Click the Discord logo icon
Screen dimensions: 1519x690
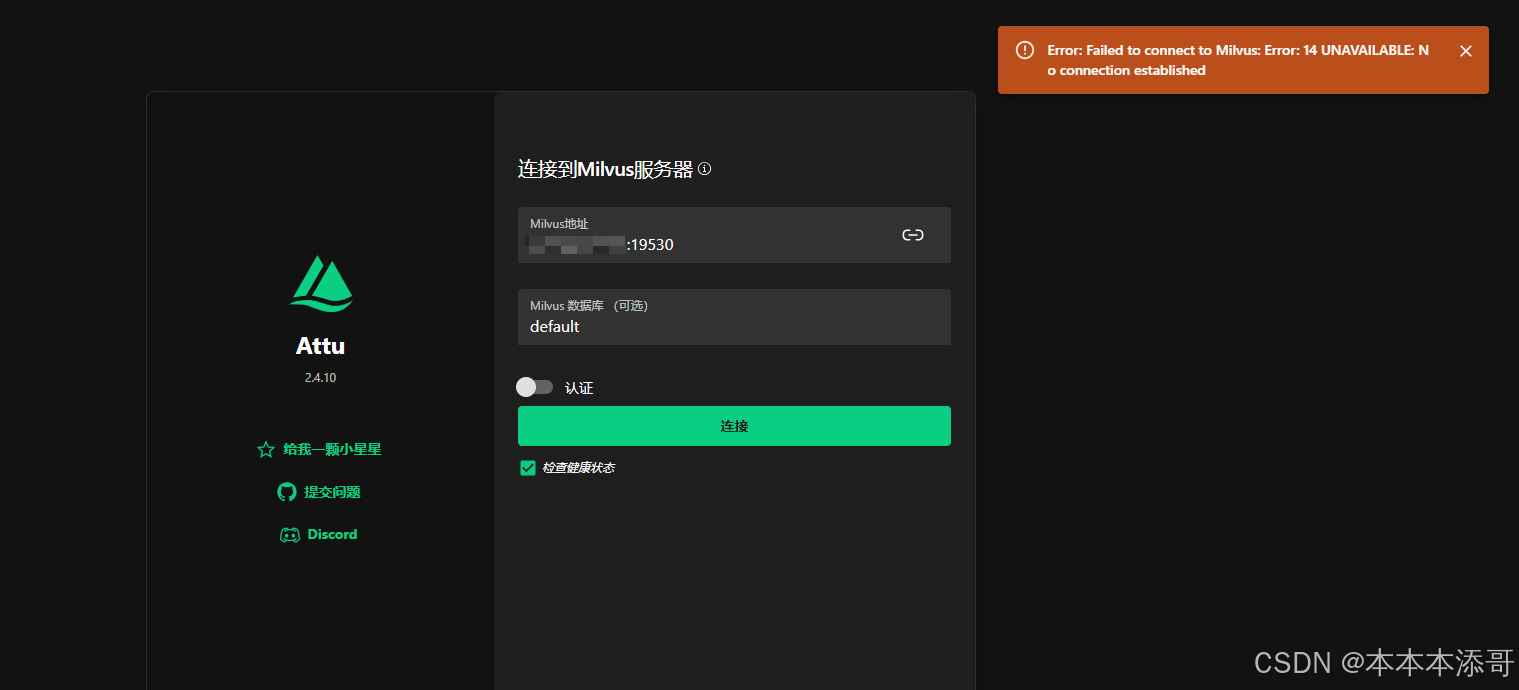pyautogui.click(x=290, y=535)
